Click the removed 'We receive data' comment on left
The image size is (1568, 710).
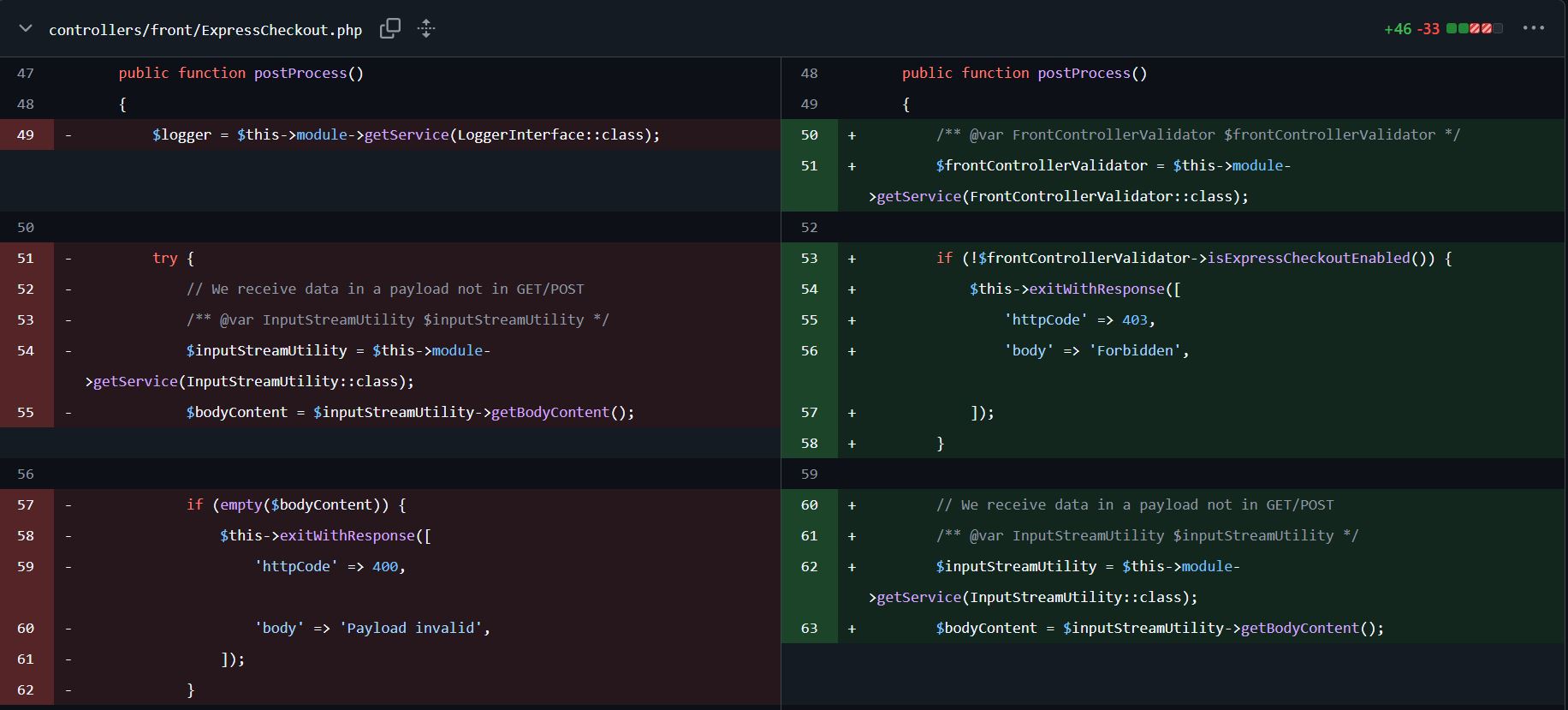(385, 289)
